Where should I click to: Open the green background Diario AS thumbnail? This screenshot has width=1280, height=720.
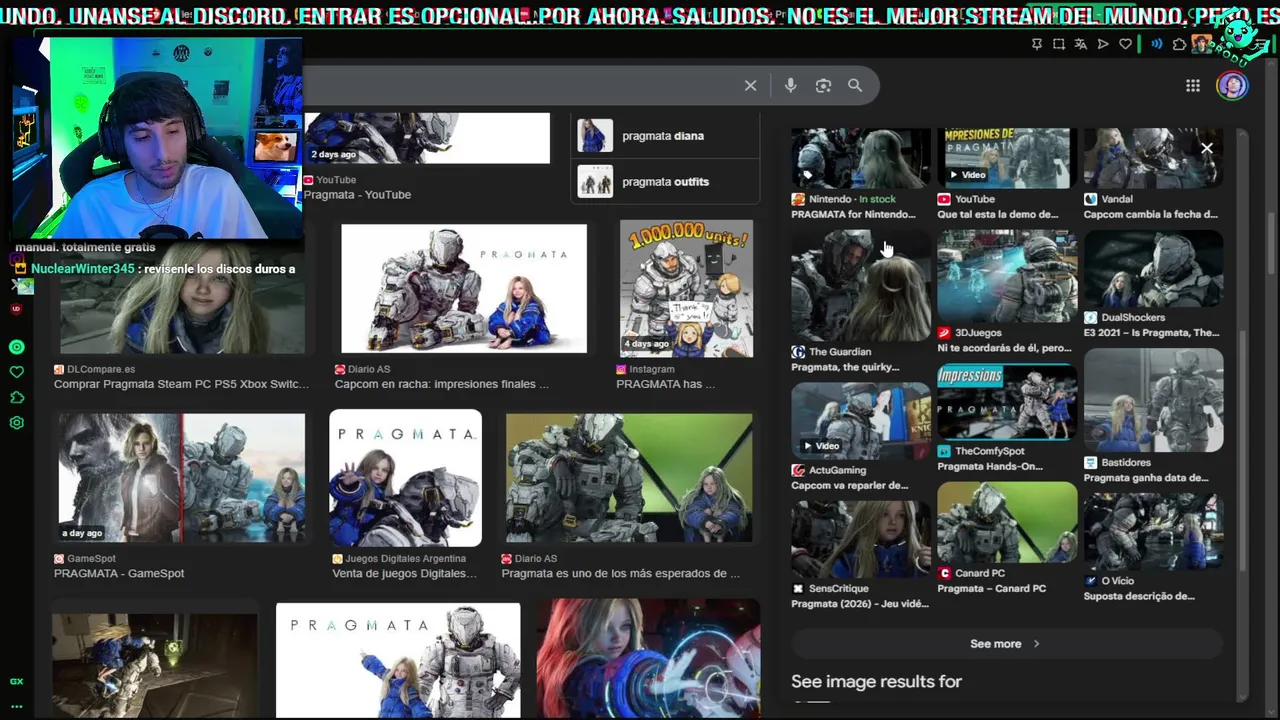coord(629,478)
